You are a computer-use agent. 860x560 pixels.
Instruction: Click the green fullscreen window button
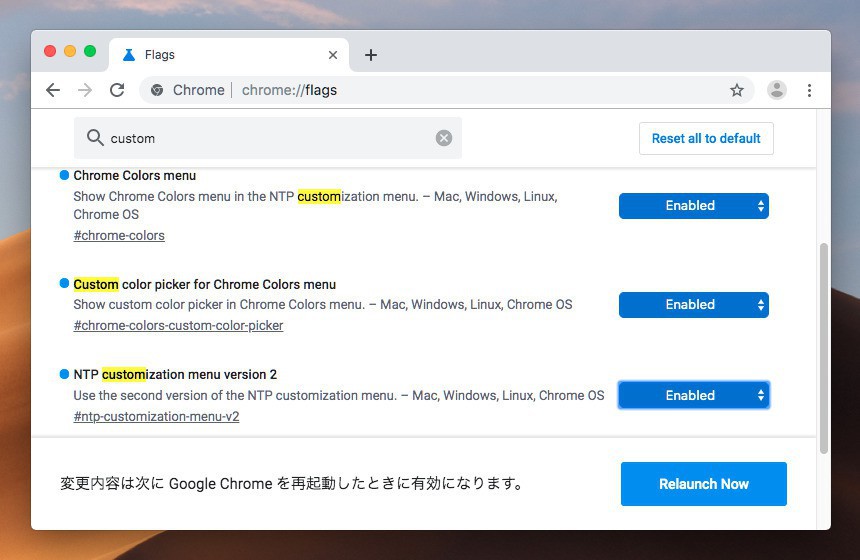[x=90, y=51]
